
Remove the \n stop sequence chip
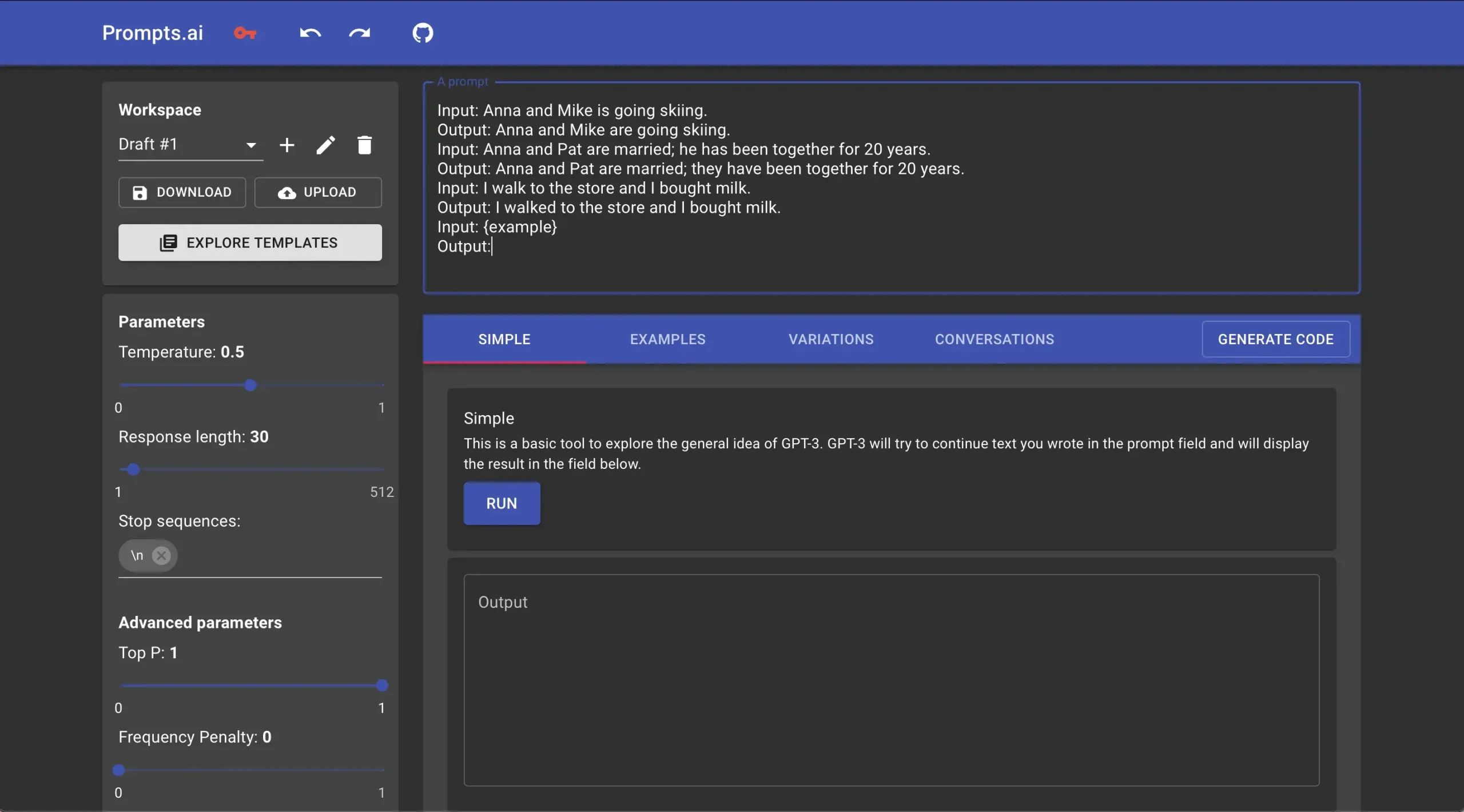point(162,555)
